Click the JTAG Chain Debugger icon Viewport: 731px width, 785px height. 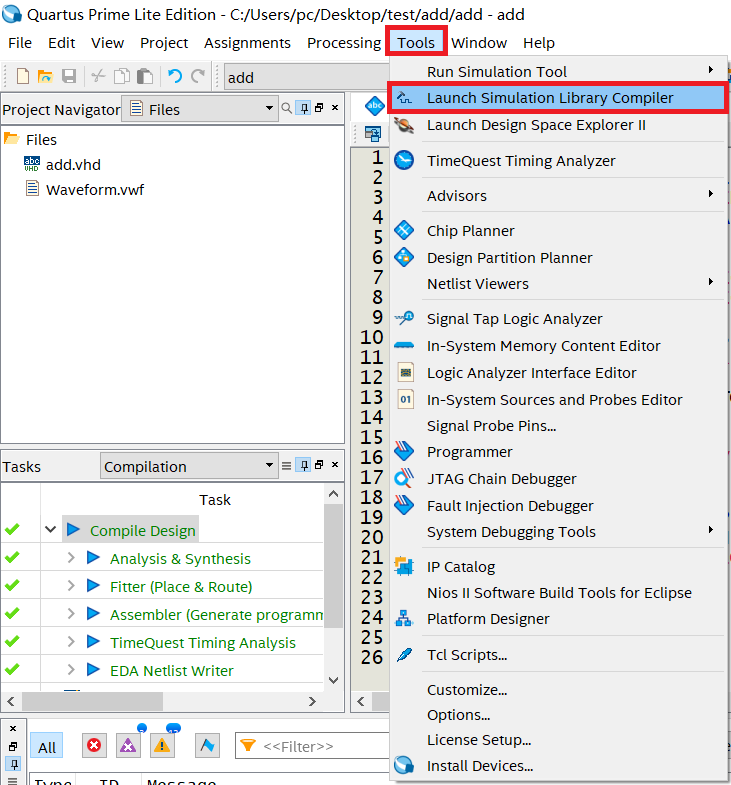click(x=404, y=478)
